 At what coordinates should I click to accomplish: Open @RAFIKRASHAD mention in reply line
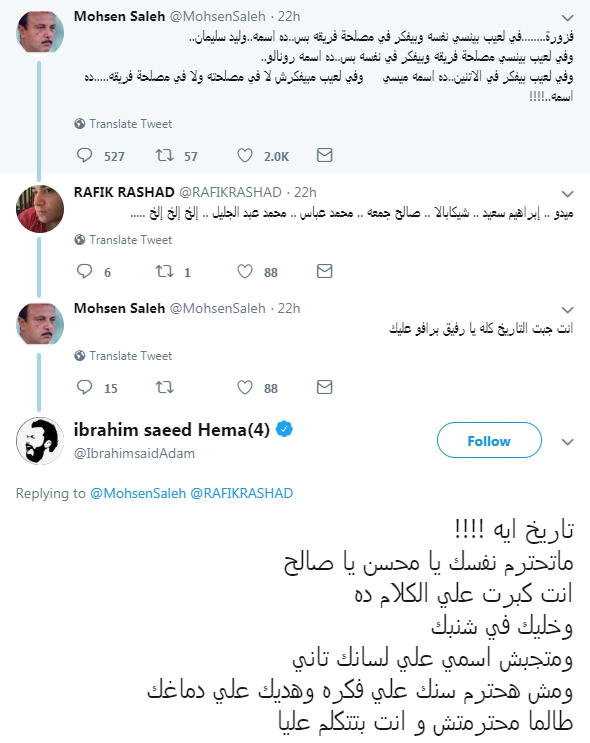241,493
